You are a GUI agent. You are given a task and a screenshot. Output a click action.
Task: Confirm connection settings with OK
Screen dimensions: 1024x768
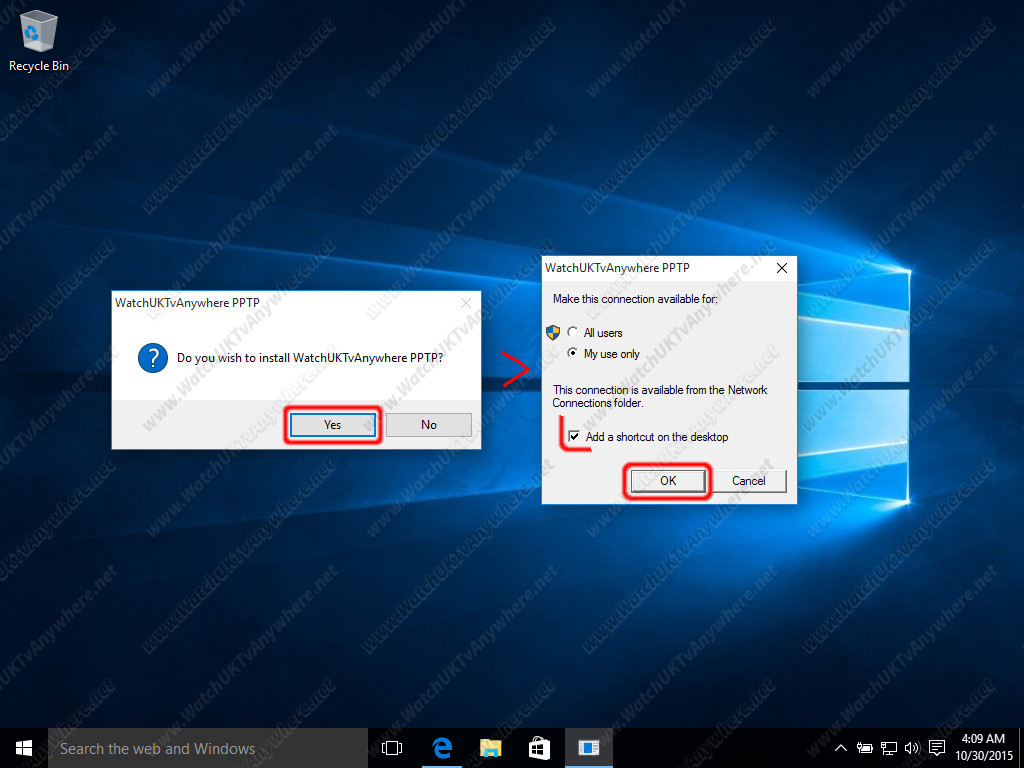click(x=667, y=481)
